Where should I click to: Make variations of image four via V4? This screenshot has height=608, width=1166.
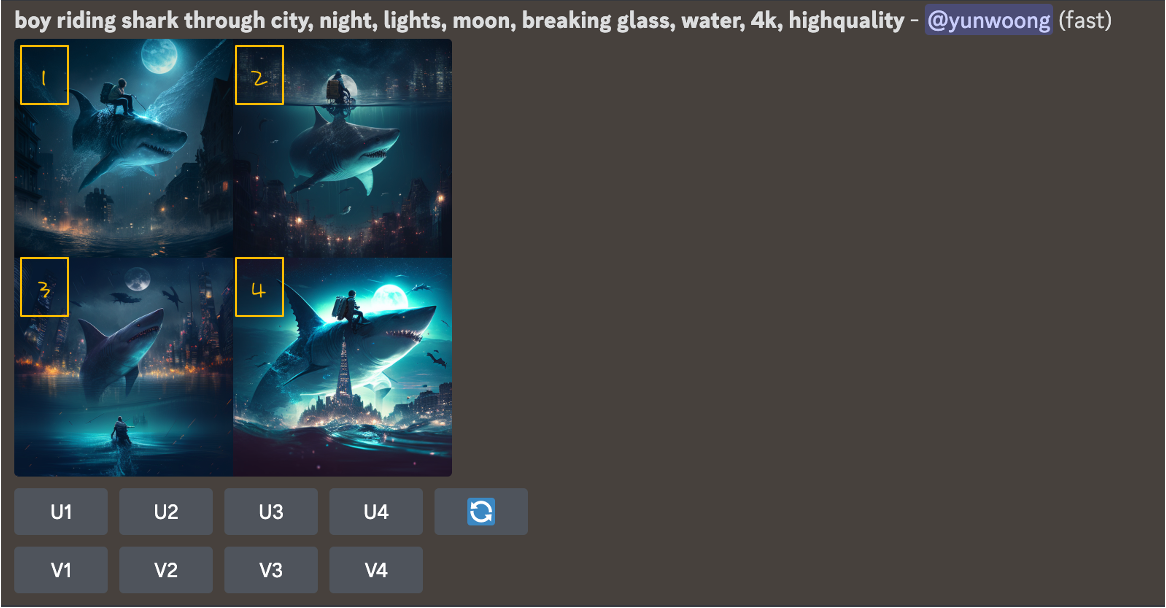[x=376, y=570]
